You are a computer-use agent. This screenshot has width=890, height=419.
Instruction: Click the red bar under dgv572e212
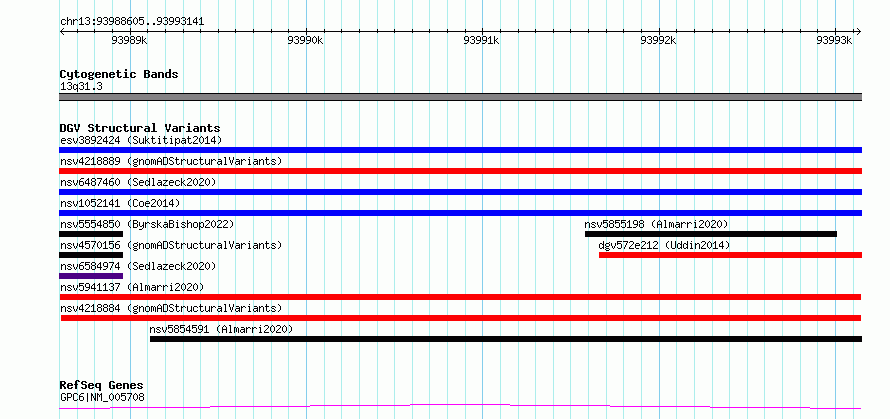coord(731,255)
